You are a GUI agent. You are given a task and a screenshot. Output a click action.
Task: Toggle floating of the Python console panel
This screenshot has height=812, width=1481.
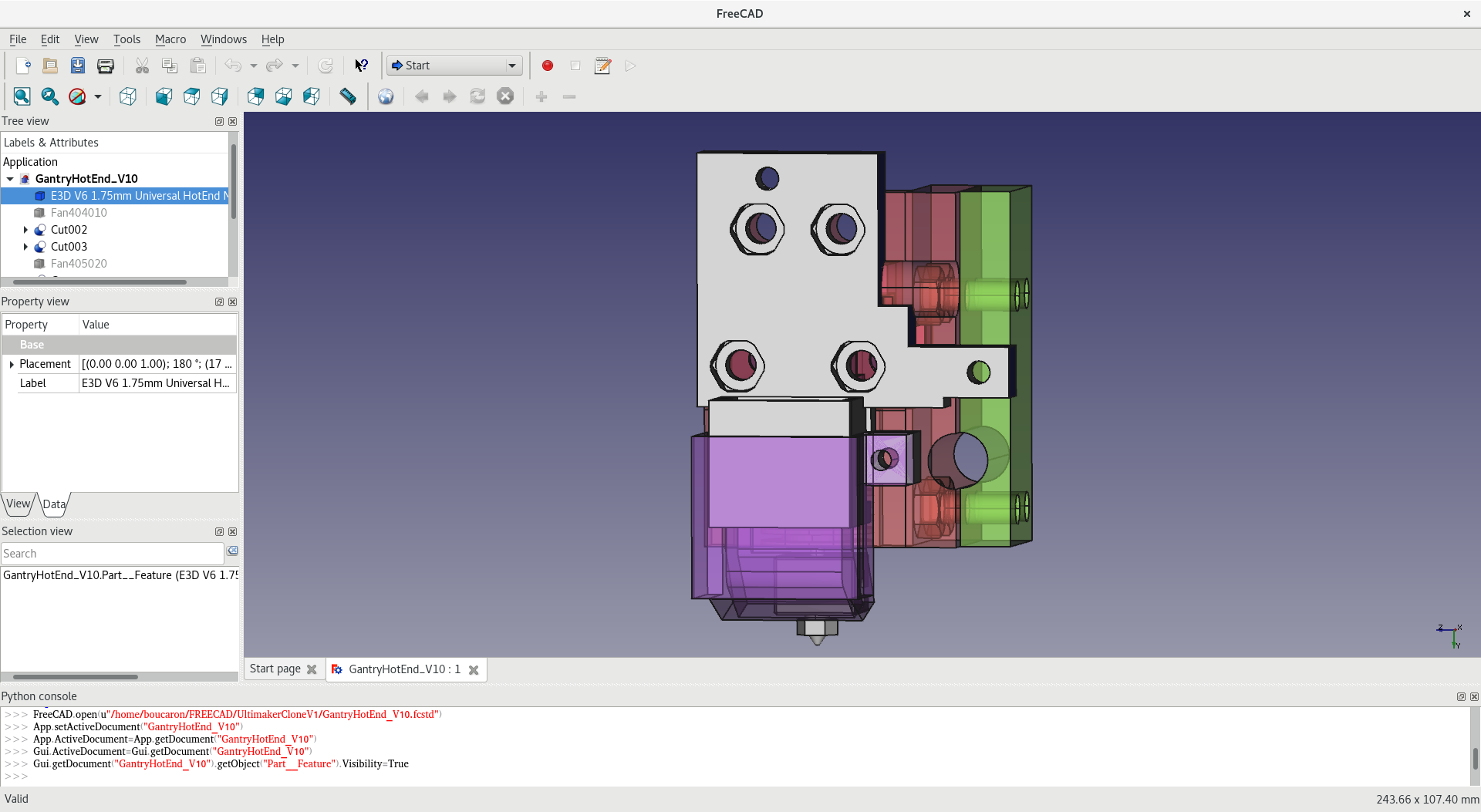pos(1460,696)
